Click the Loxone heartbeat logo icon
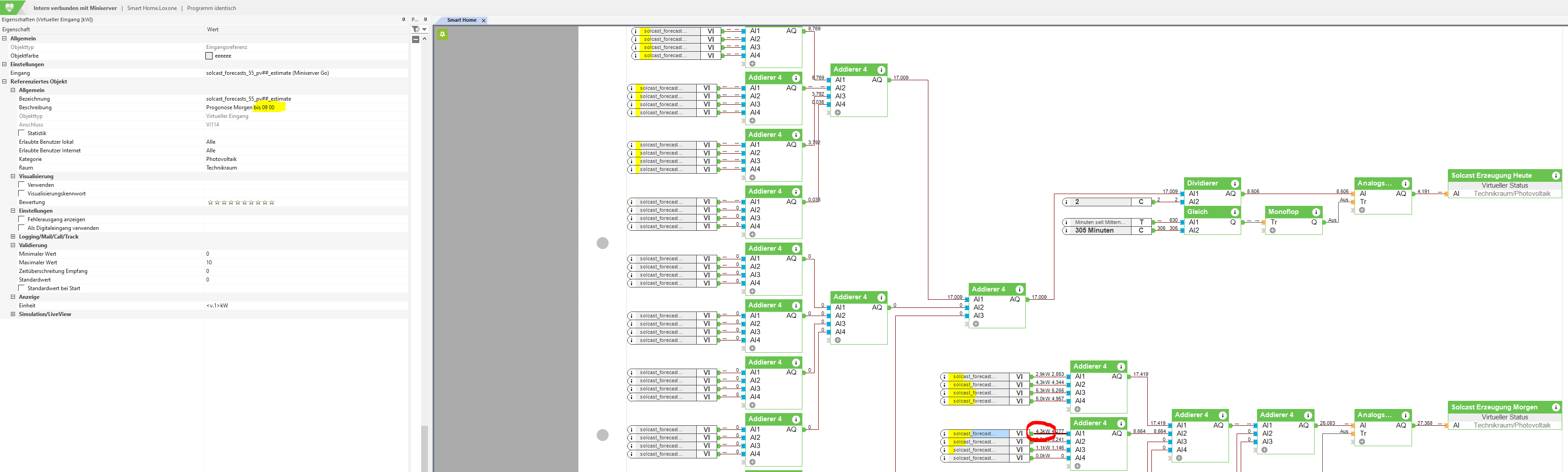 (10, 7)
